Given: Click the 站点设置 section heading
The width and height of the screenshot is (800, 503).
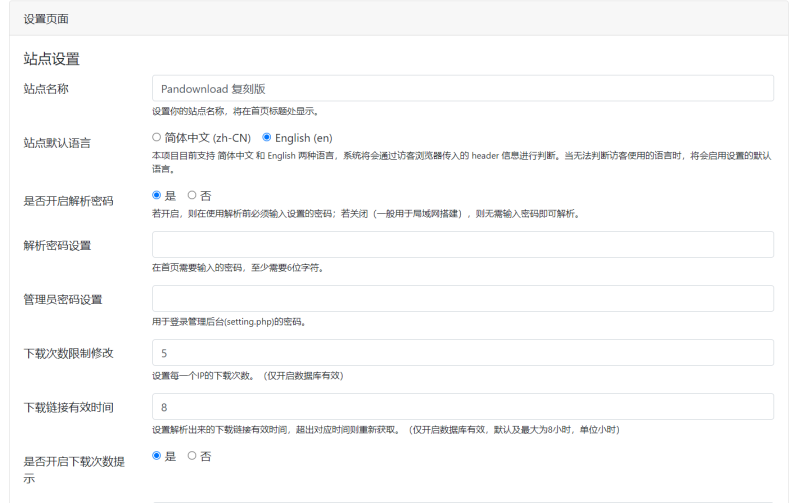Looking at the screenshot, I should [52, 60].
